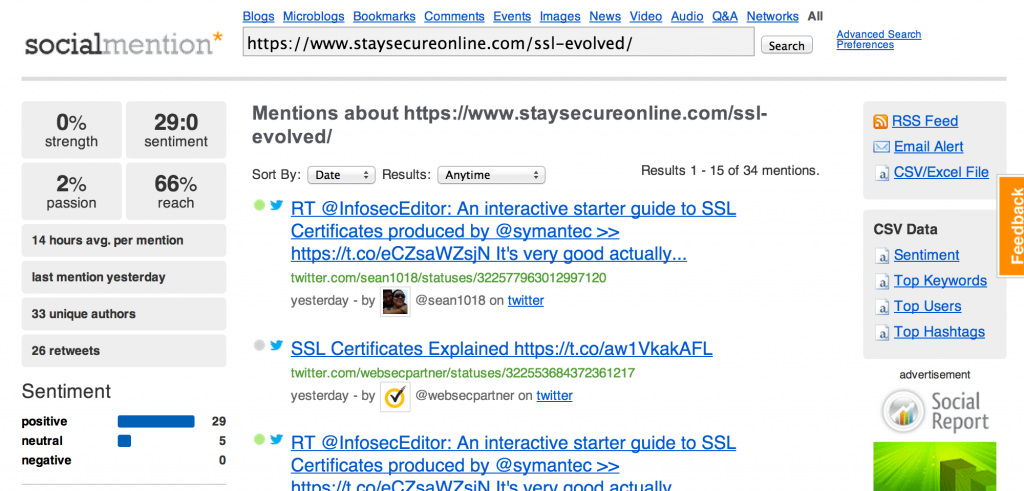Click '33 unique authors' text
Image resolution: width=1024 pixels, height=491 pixels.
click(x=84, y=314)
